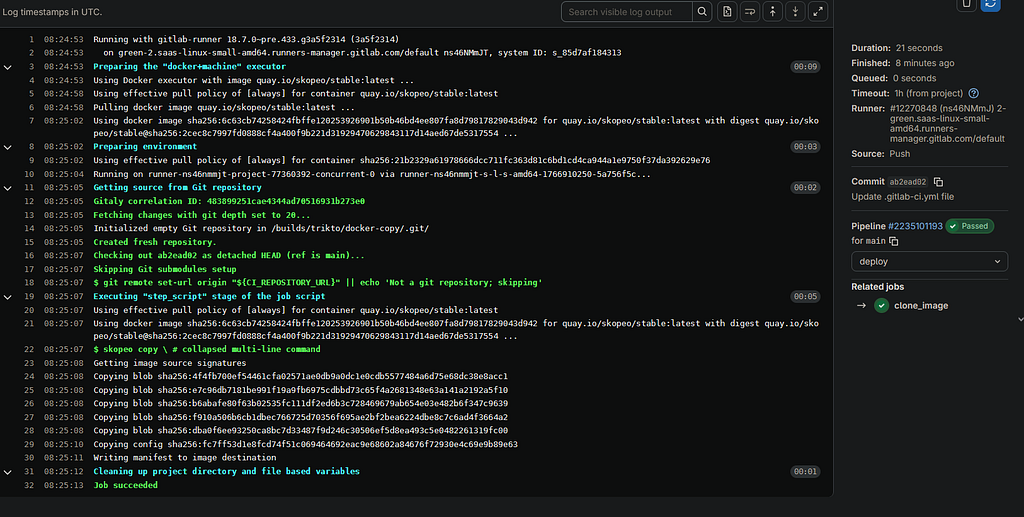Retry the job using the blue button
Screen dimensions: 1024x517
click(x=991, y=4)
